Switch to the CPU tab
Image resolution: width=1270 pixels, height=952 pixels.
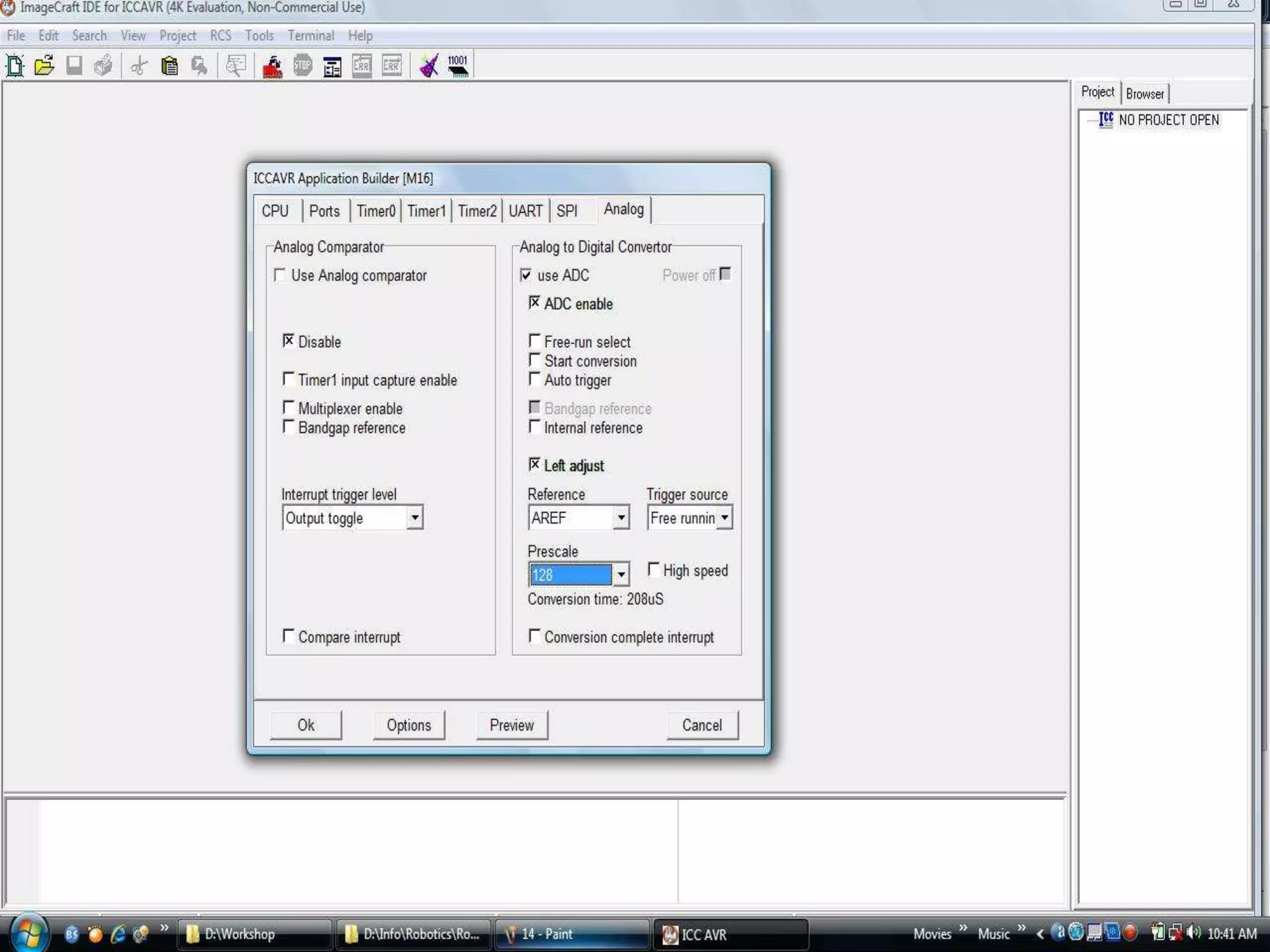(x=275, y=211)
